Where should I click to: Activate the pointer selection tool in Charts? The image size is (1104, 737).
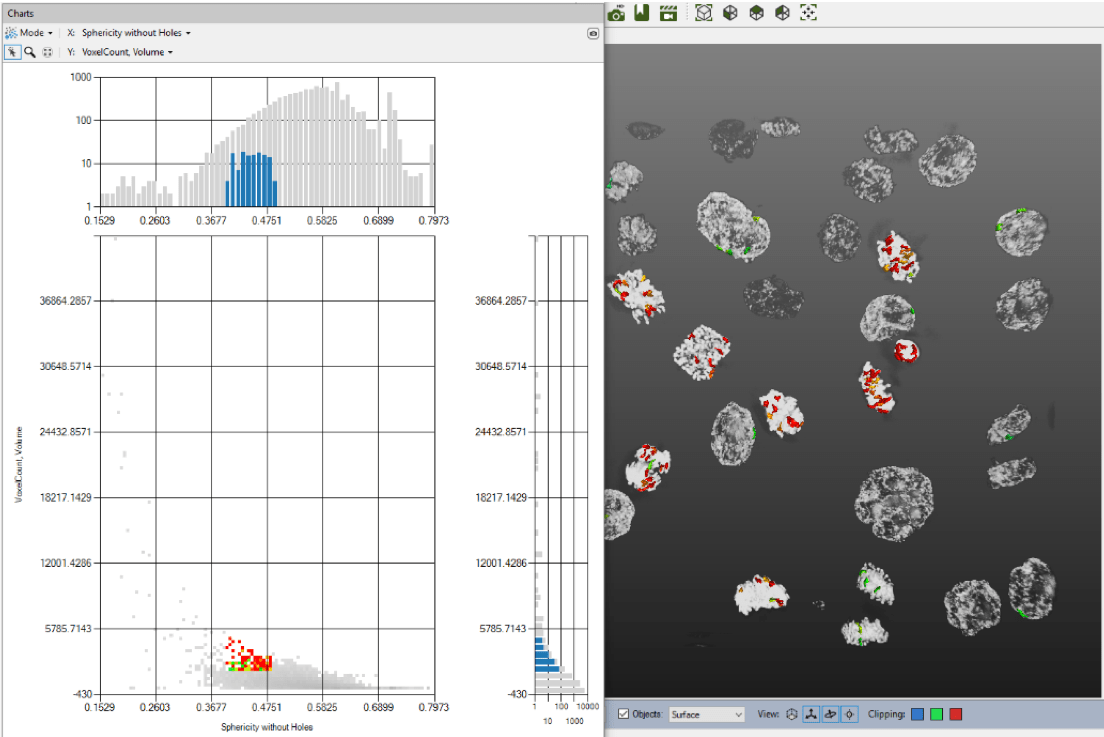13,52
